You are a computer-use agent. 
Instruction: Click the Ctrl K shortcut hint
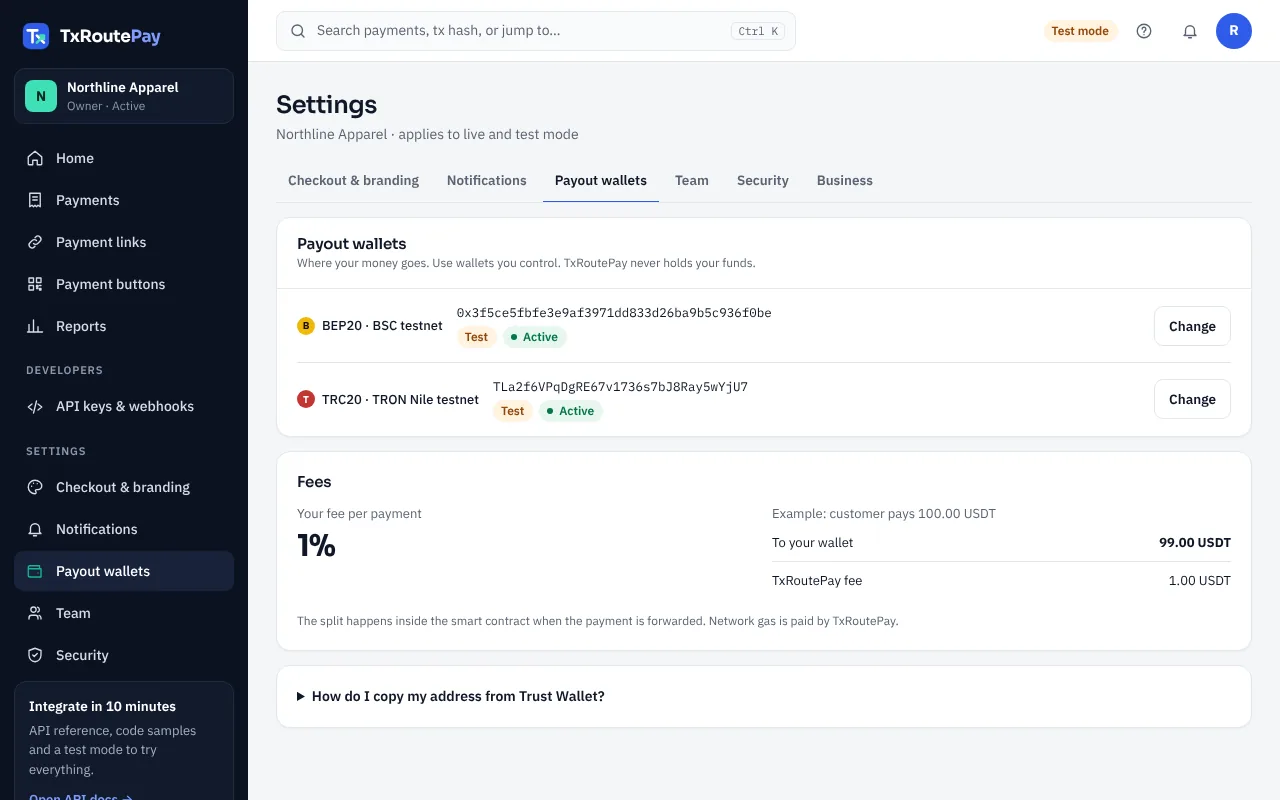pos(758,31)
